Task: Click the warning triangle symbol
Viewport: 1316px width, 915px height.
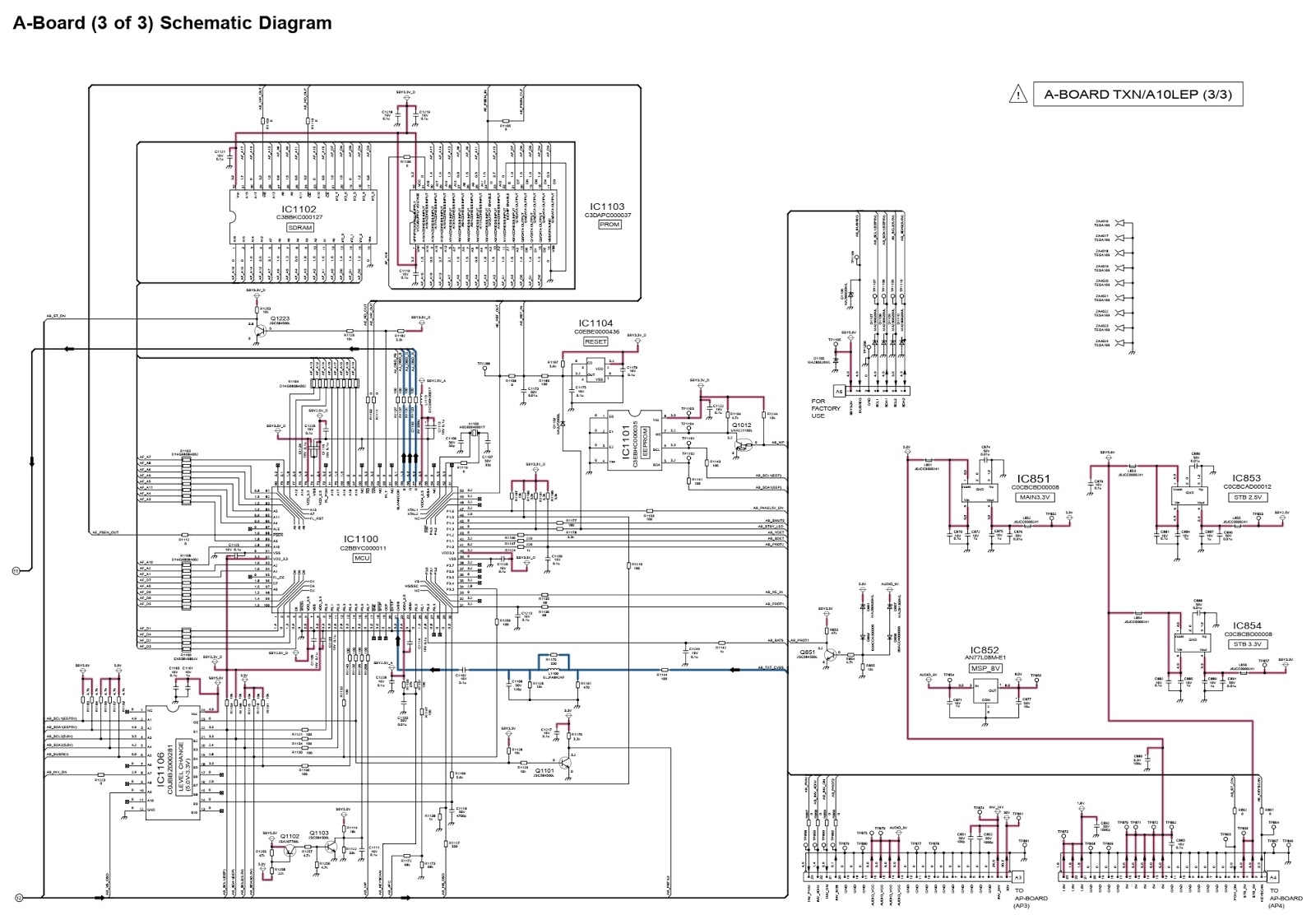Action: 1018,94
